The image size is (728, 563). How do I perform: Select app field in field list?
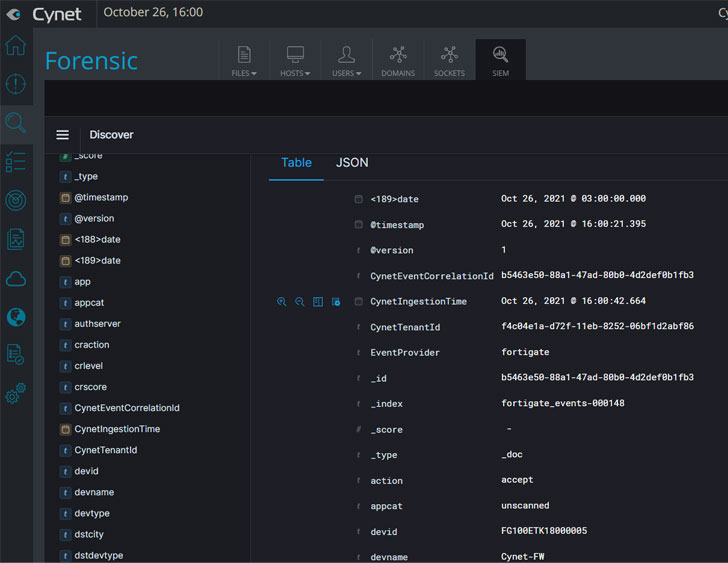[82, 282]
